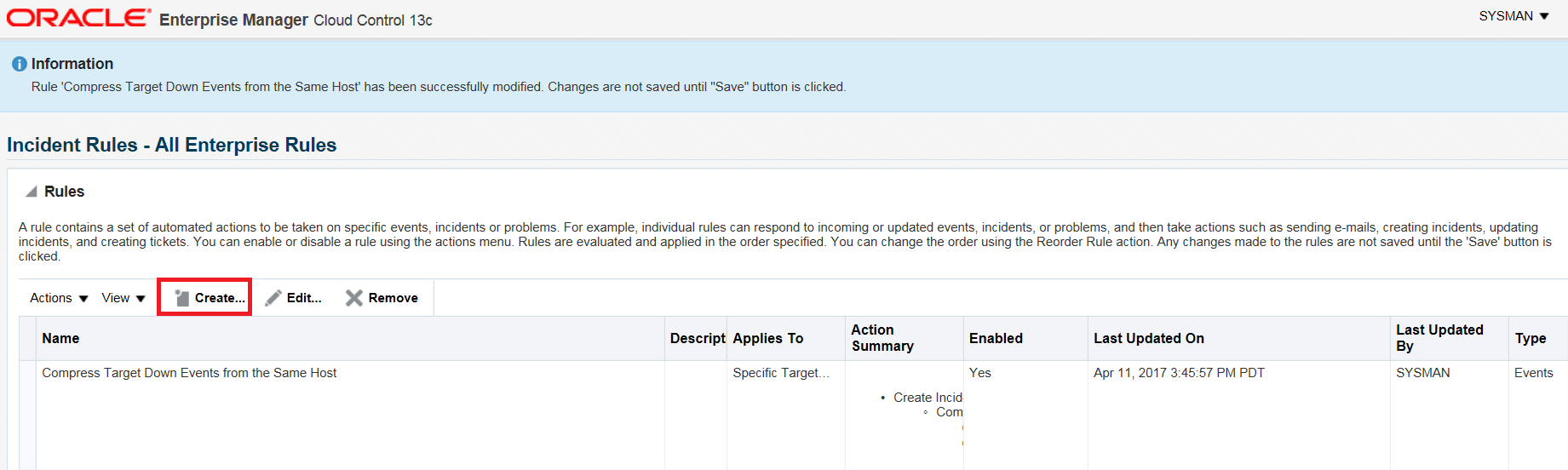This screenshot has width=1568, height=470.
Task: Click the Type column header
Action: click(1530, 339)
